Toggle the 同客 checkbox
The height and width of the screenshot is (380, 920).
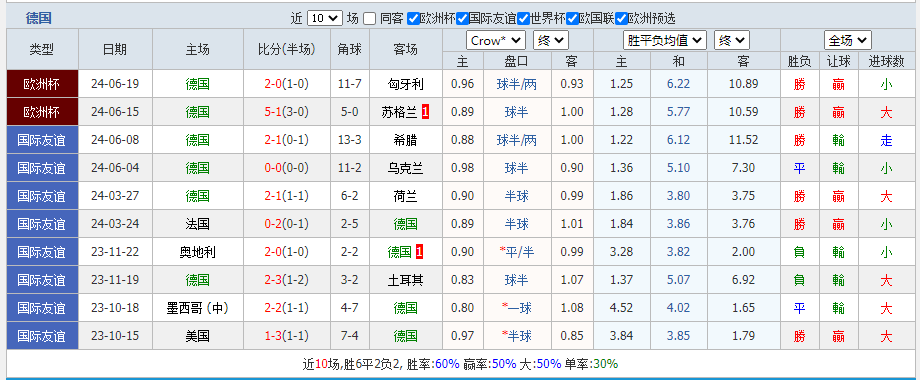pos(369,19)
